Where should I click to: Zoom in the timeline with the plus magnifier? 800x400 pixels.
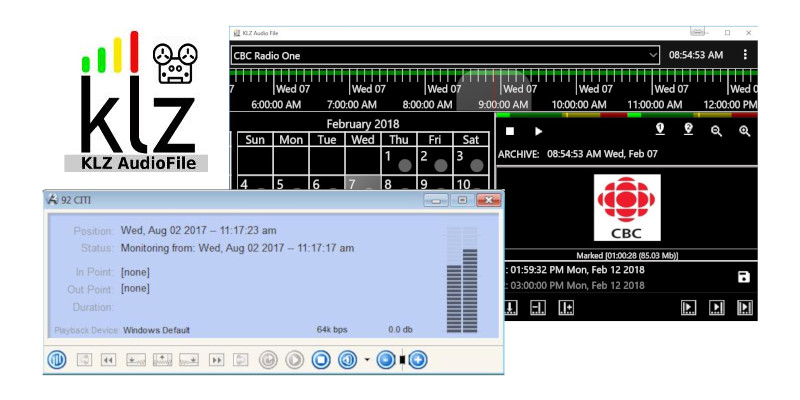744,131
